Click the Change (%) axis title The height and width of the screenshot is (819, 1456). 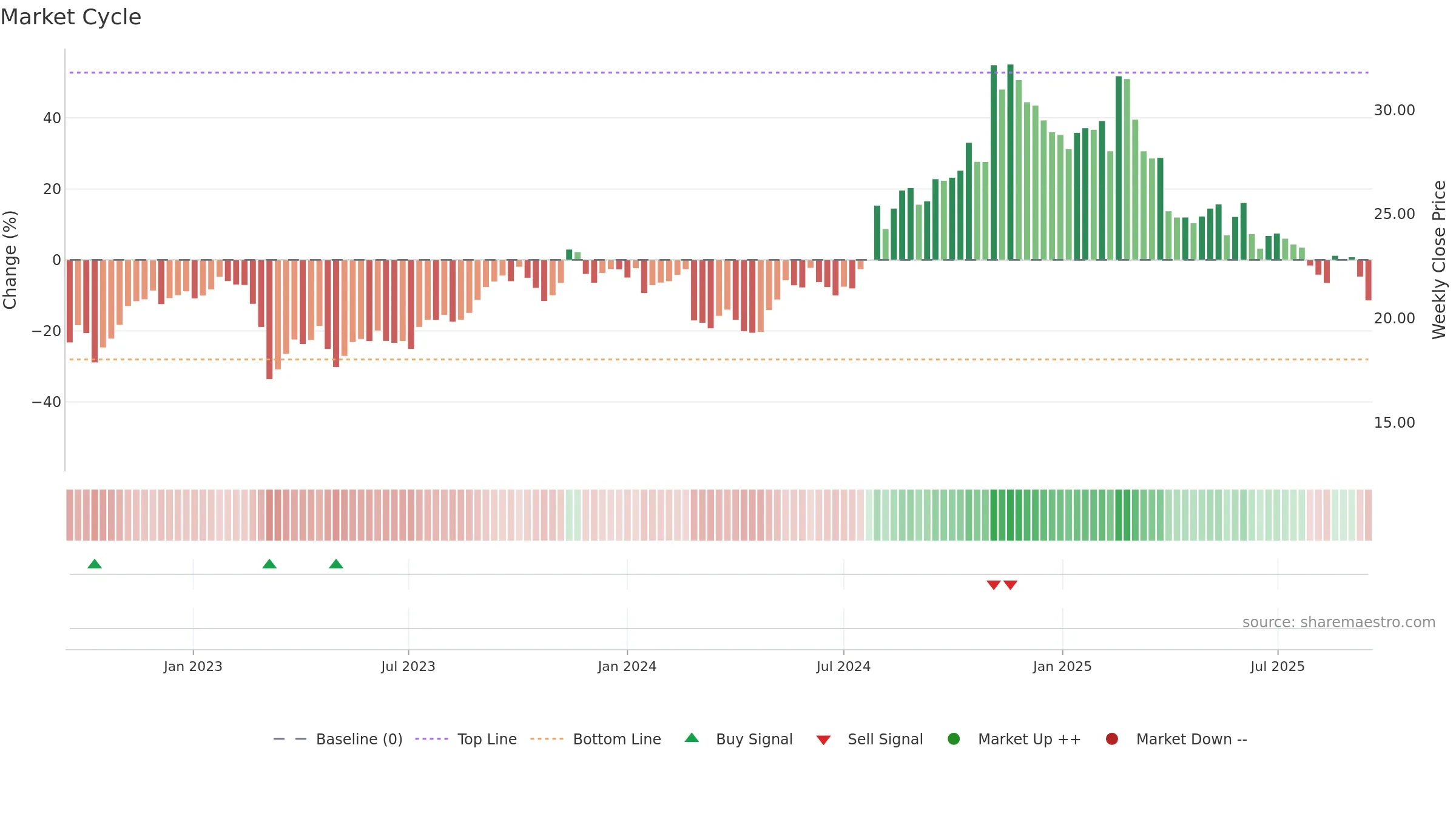pos(10,260)
